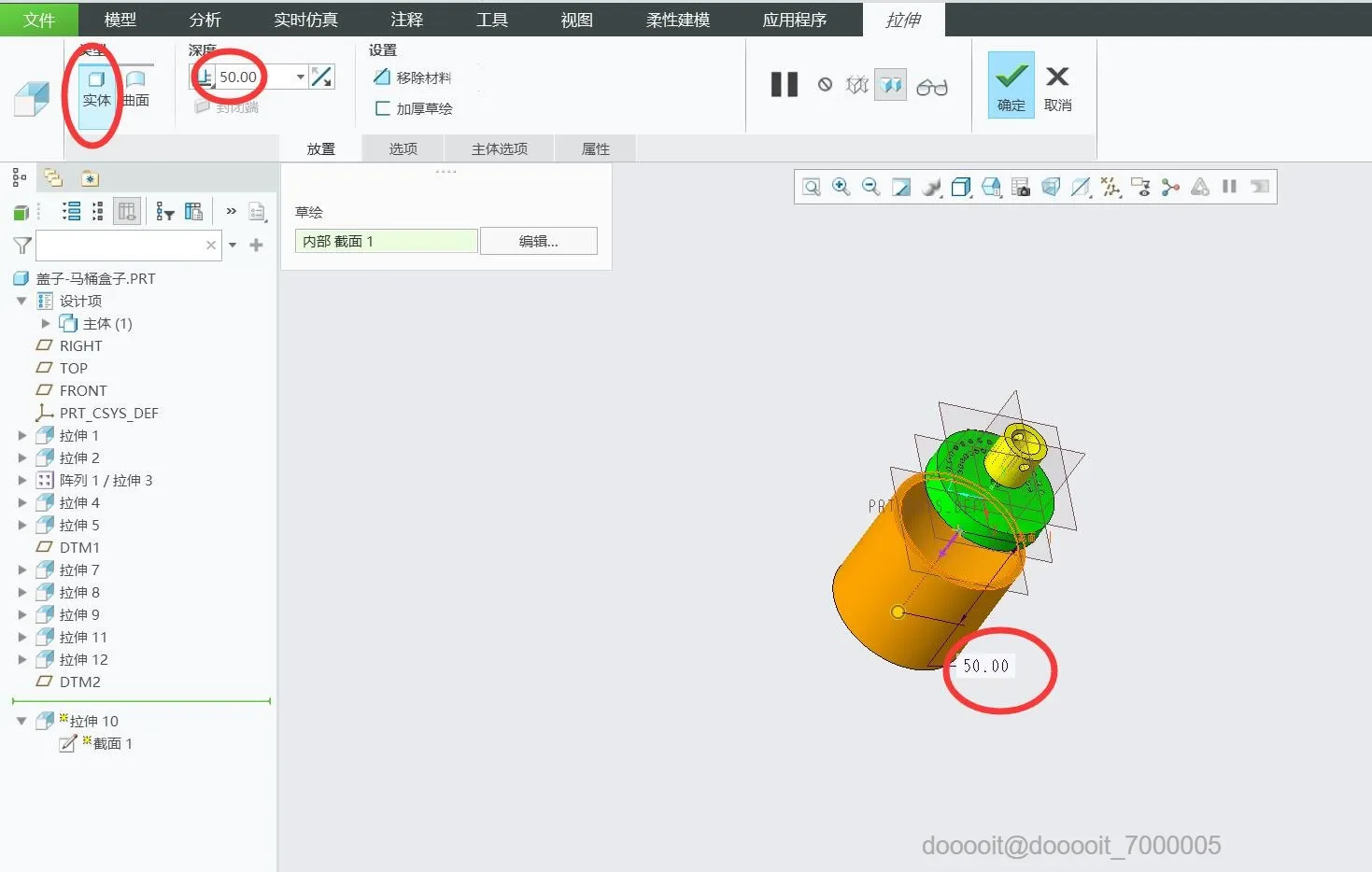Toggle the 加厚草绘 (Thicken Sketch) checkbox

click(x=382, y=108)
